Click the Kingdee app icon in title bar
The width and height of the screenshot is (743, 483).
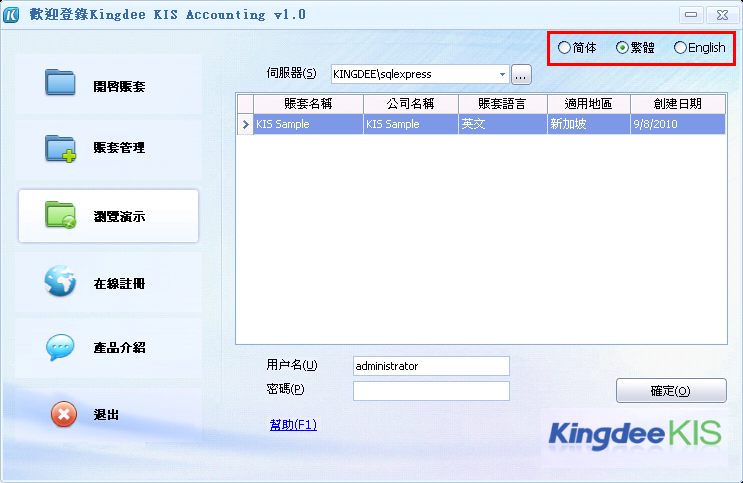pos(11,15)
